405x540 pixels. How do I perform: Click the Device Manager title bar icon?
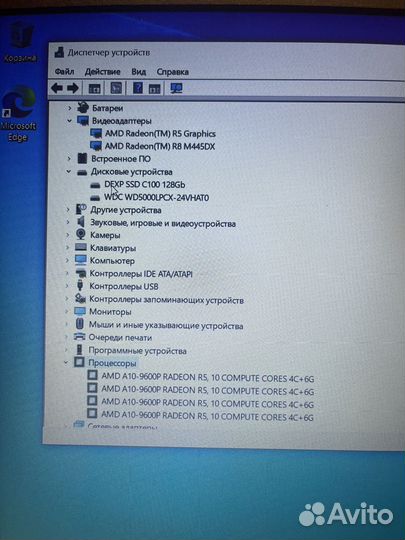pos(59,52)
